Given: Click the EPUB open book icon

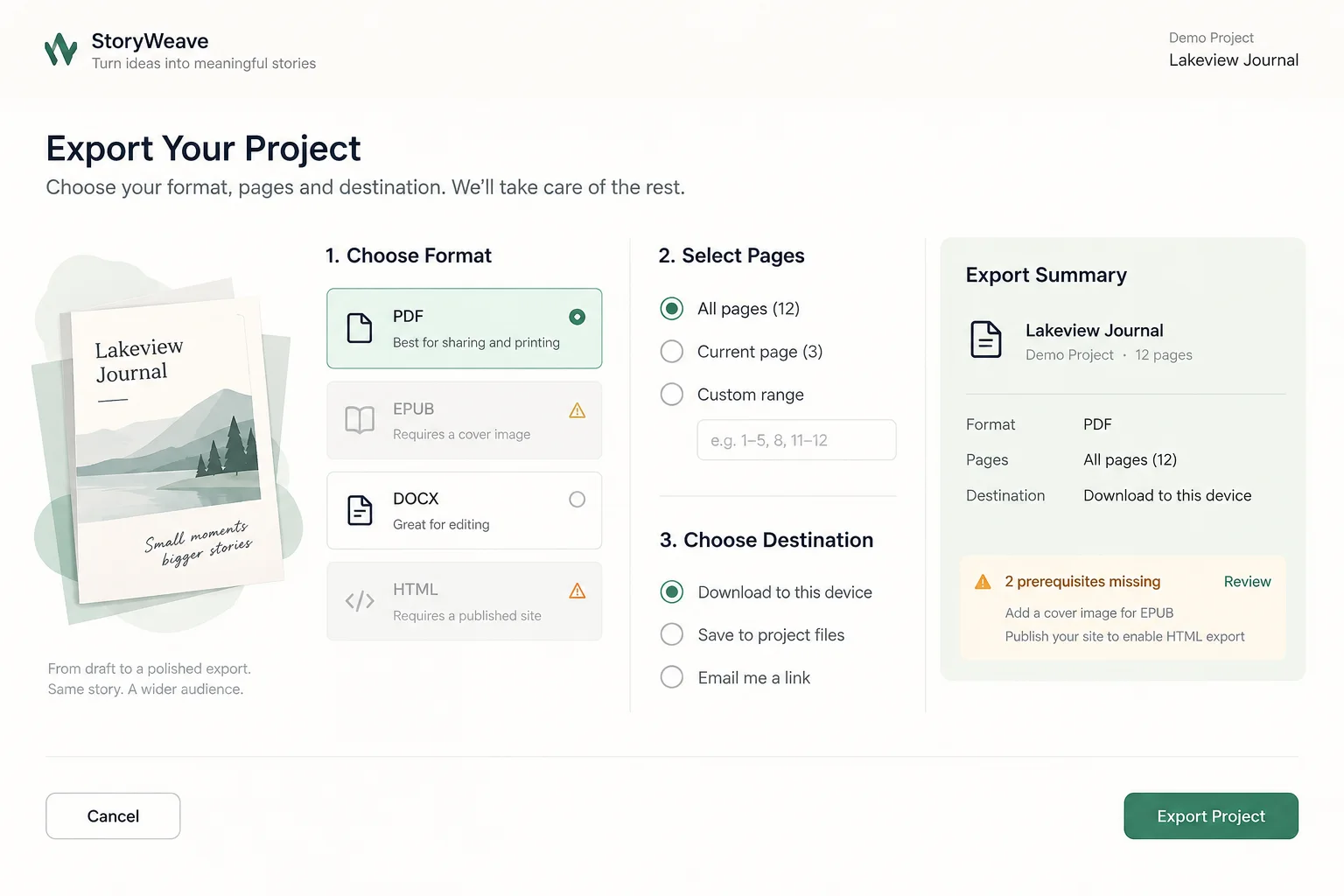Looking at the screenshot, I should pyautogui.click(x=360, y=420).
